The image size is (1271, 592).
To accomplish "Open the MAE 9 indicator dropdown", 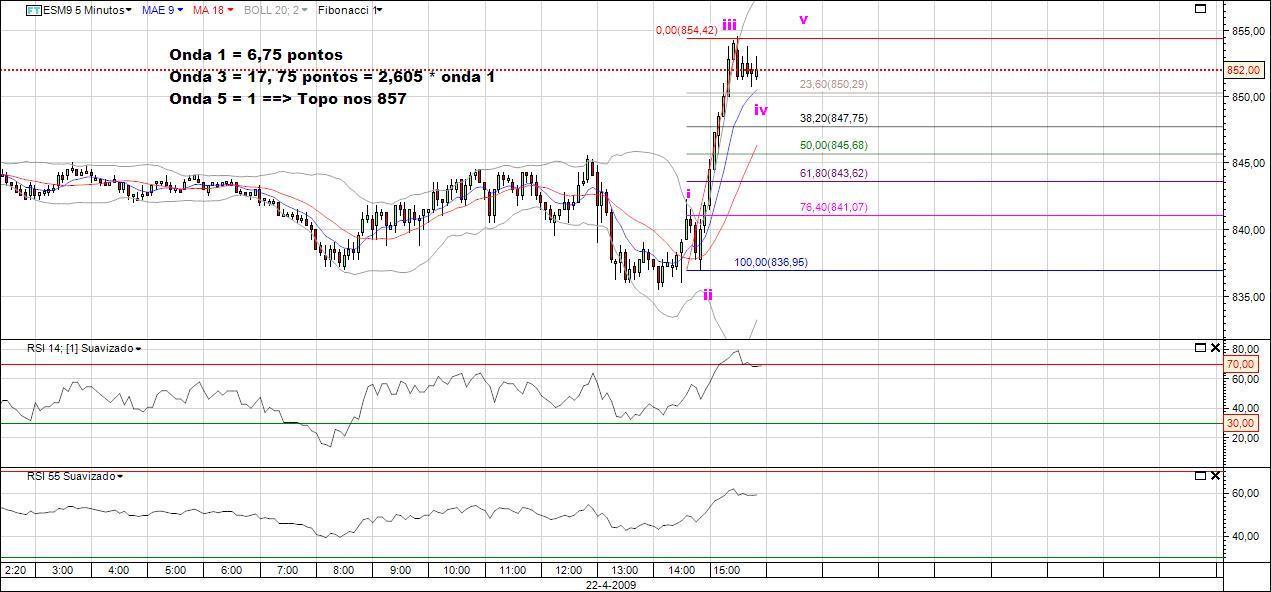I will point(162,10).
